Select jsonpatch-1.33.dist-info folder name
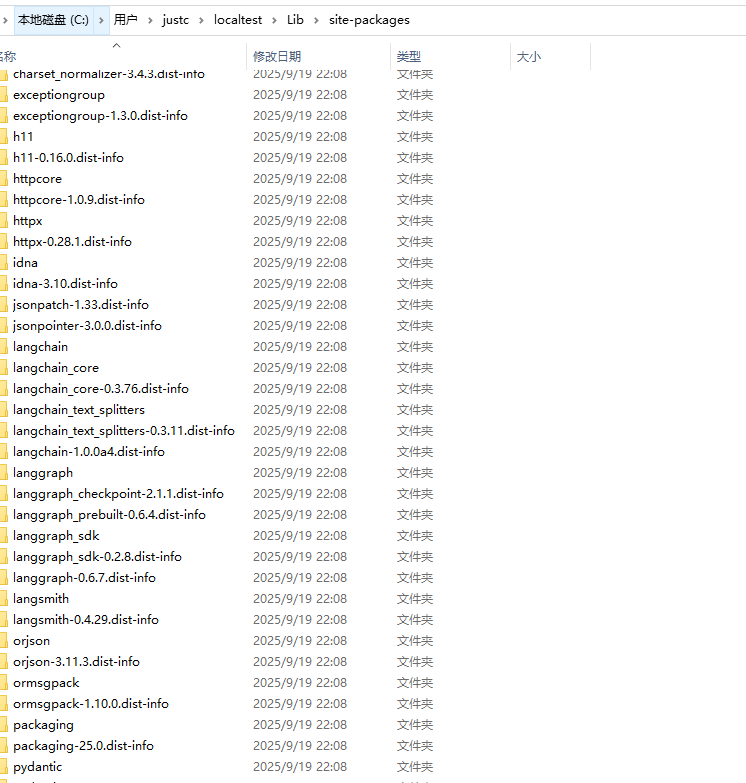The width and height of the screenshot is (746, 783). 81,305
